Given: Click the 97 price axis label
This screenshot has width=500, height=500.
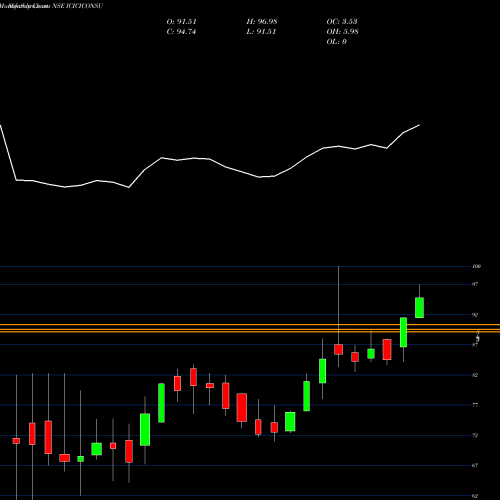Looking at the screenshot, I should pyautogui.click(x=475, y=284).
